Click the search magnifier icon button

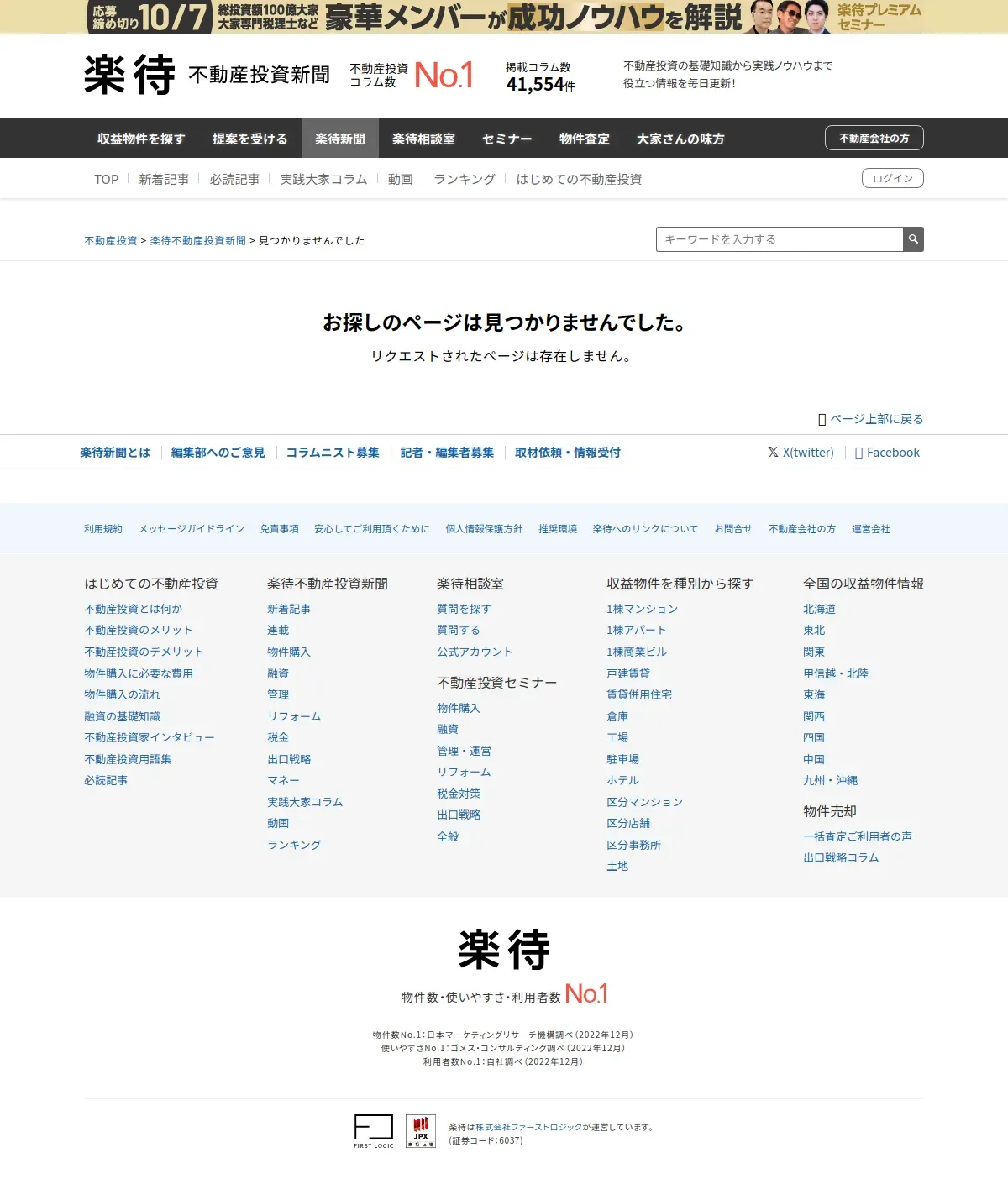click(x=913, y=239)
